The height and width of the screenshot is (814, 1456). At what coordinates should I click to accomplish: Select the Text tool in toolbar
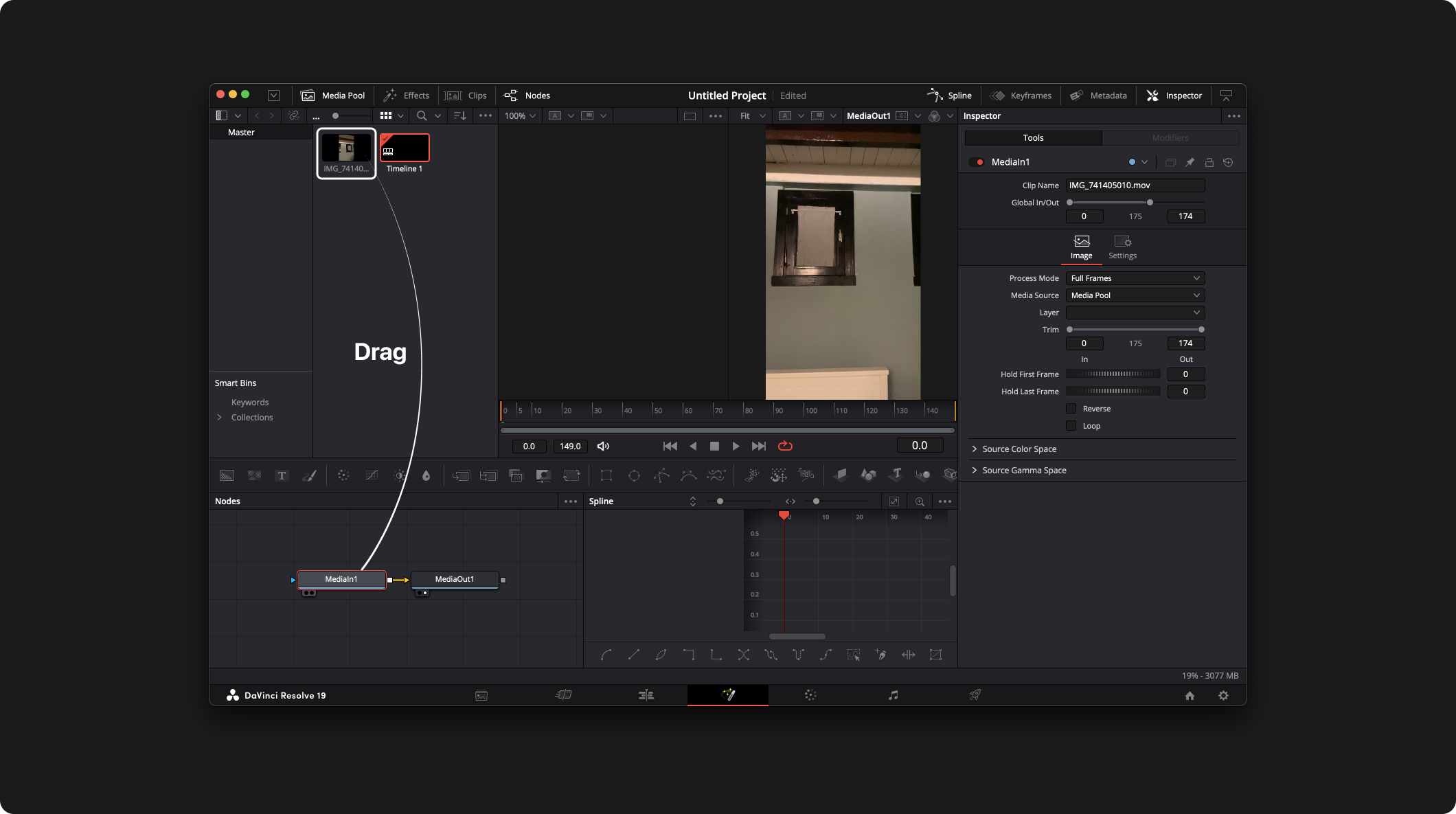point(282,475)
